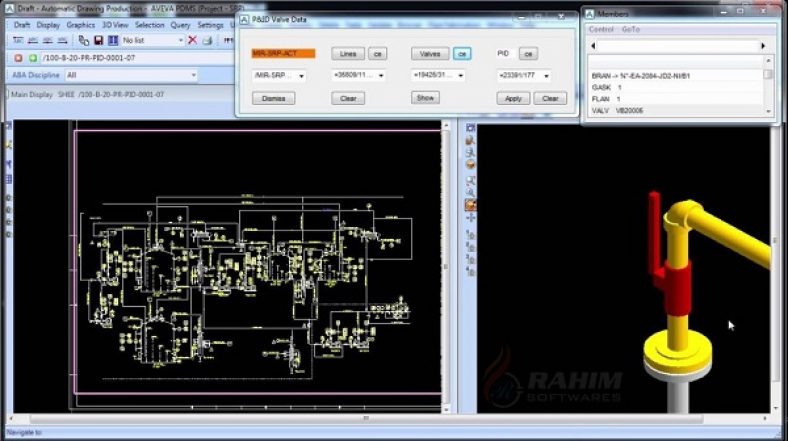Click the print icon in the toolbar
Screen dimensions: 788x441
207,40
